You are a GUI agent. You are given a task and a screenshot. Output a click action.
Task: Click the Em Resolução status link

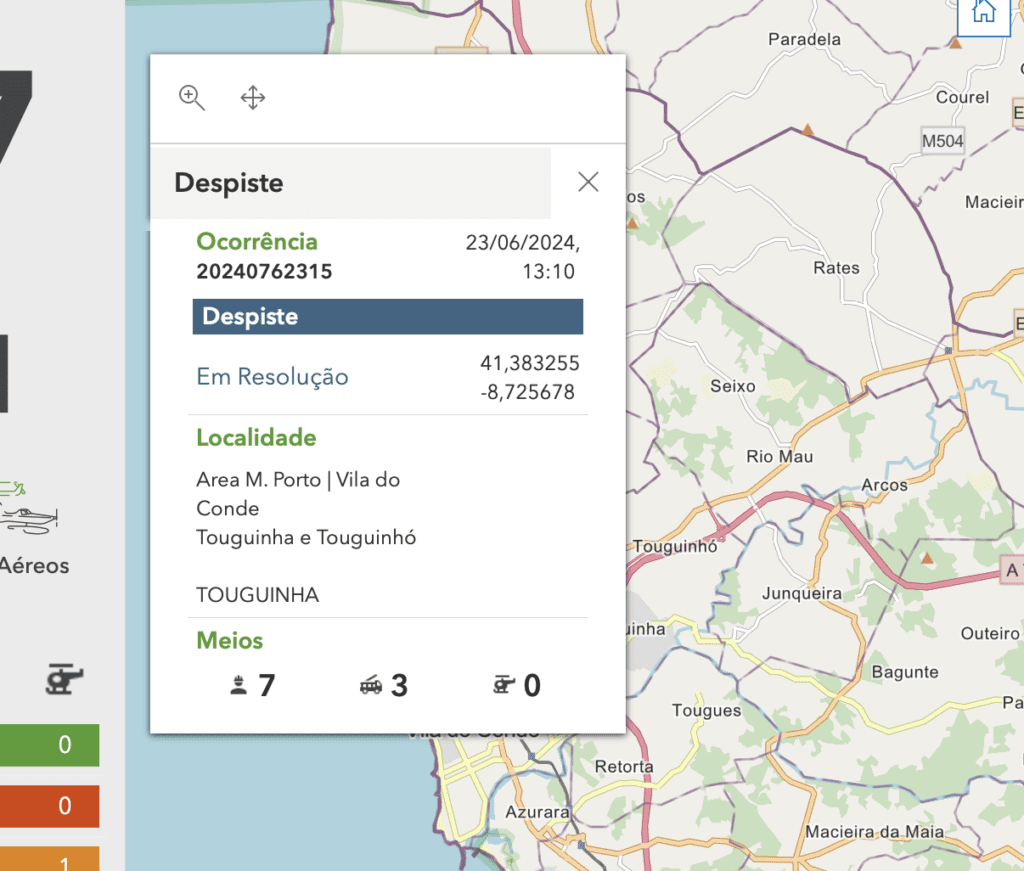click(272, 377)
